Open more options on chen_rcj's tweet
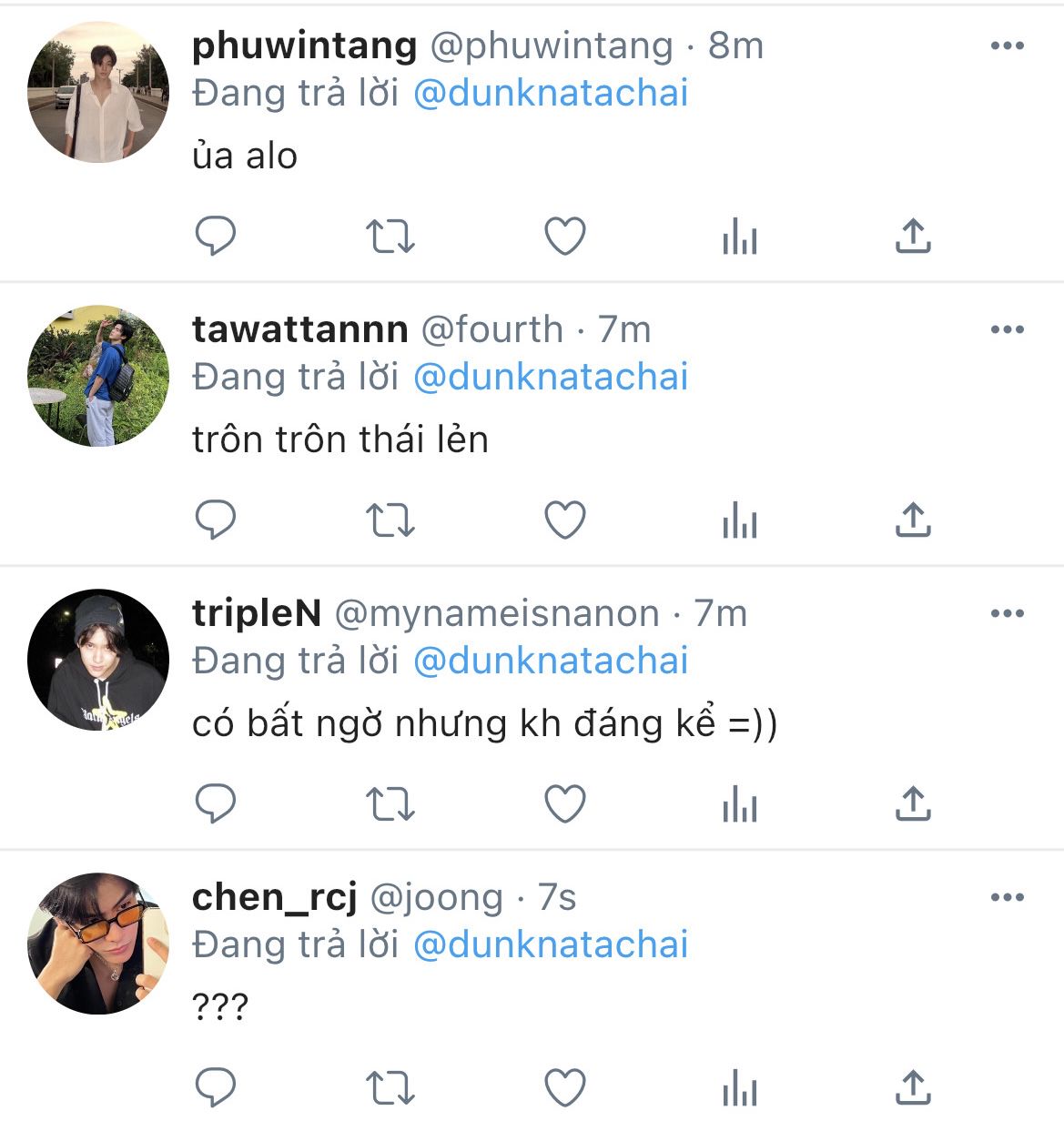 [1007, 897]
